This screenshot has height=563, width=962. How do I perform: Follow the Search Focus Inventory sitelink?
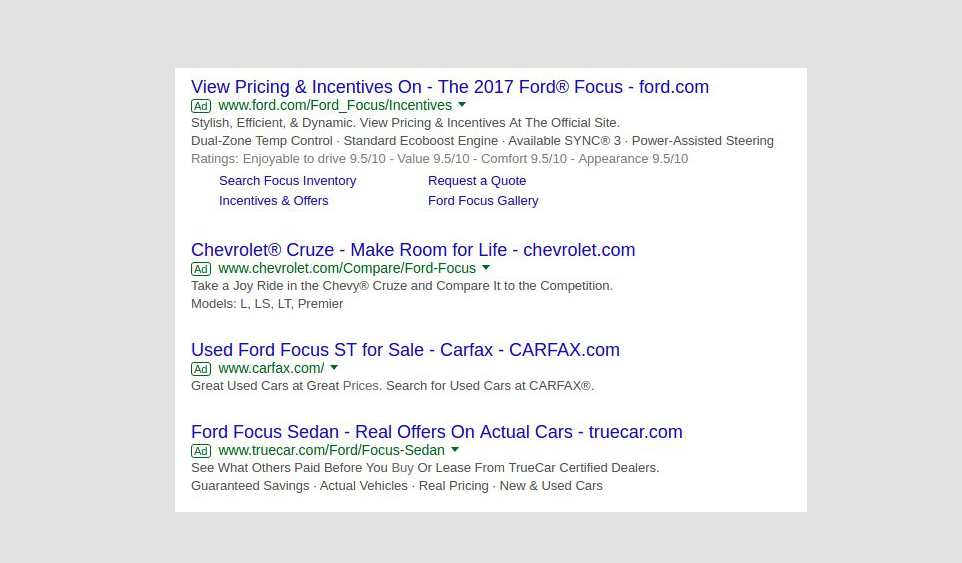[287, 181]
